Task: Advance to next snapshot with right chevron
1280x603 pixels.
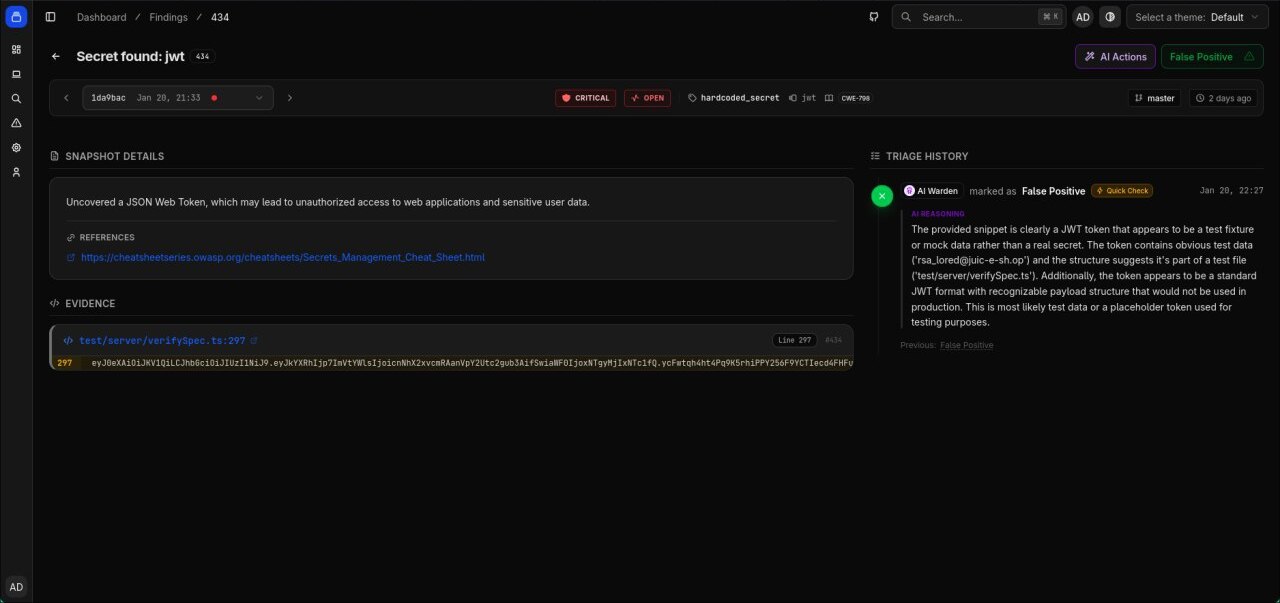Action: (289, 97)
